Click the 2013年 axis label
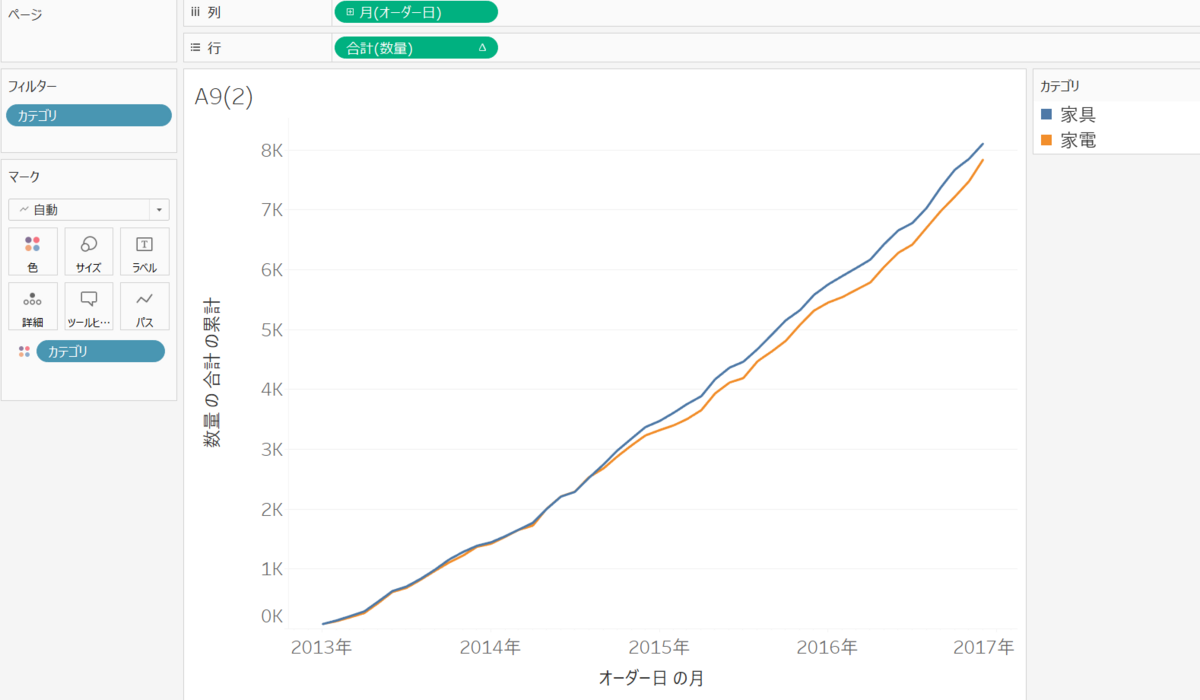This screenshot has width=1200, height=700. [x=321, y=647]
